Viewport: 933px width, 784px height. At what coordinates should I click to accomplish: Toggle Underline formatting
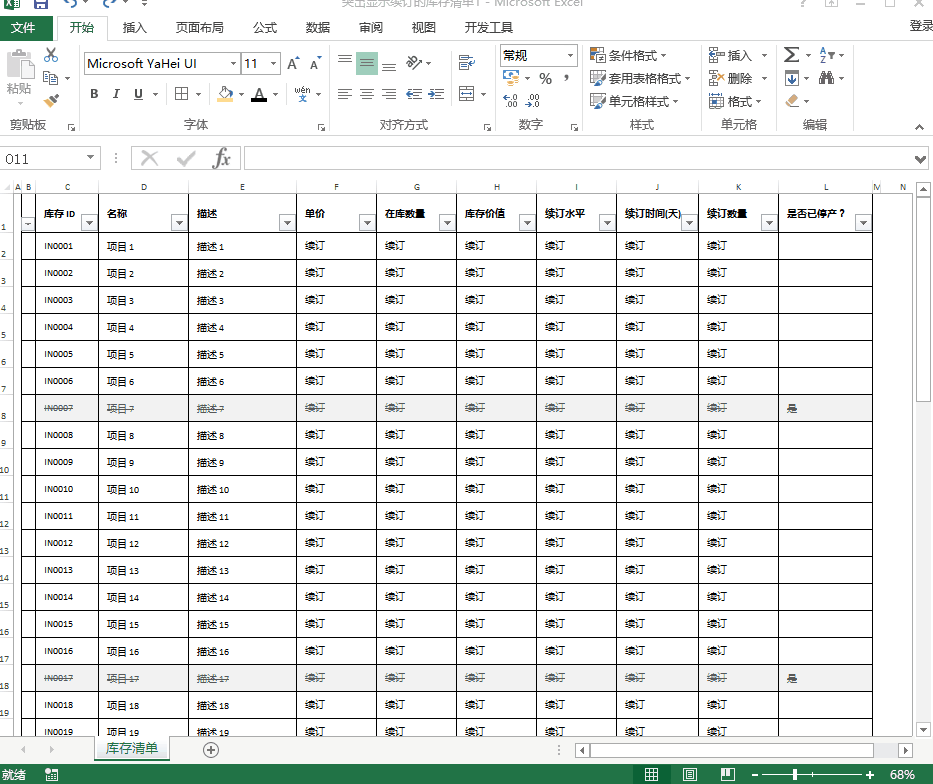[138, 94]
